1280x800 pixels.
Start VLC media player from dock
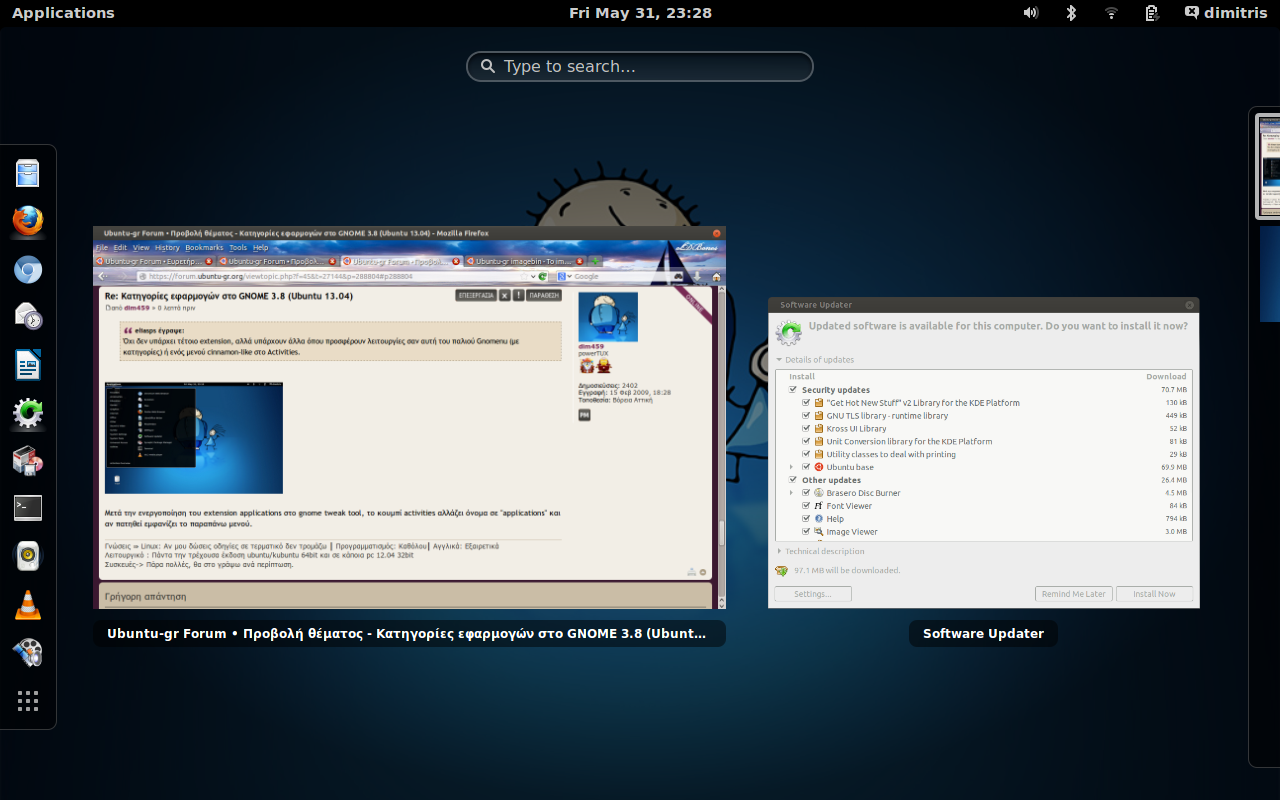pos(28,605)
